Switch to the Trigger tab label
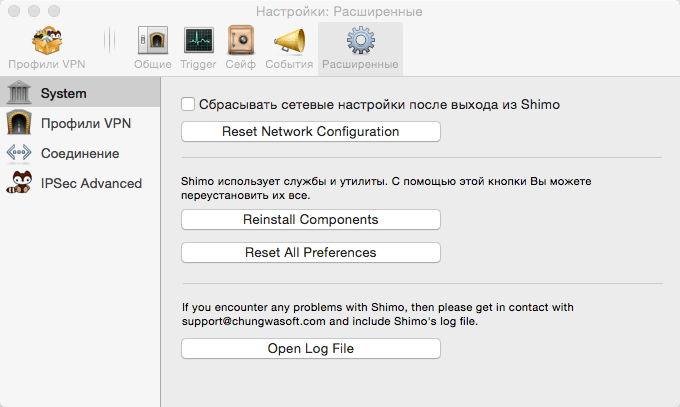Screen dimensions: 680x407 (198, 64)
